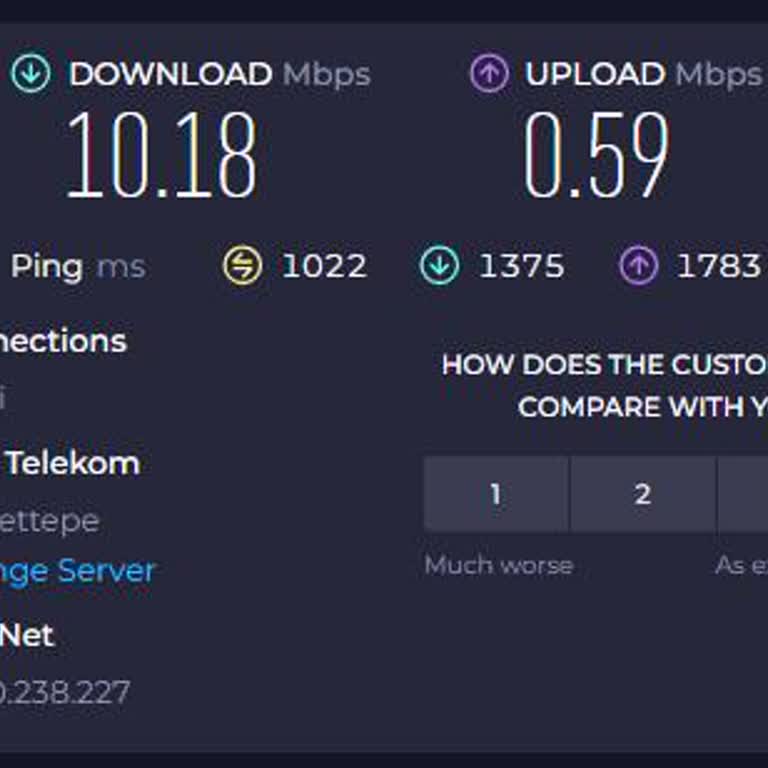
Task: Click the purple upload ping icon
Action: pyautogui.click(x=637, y=266)
